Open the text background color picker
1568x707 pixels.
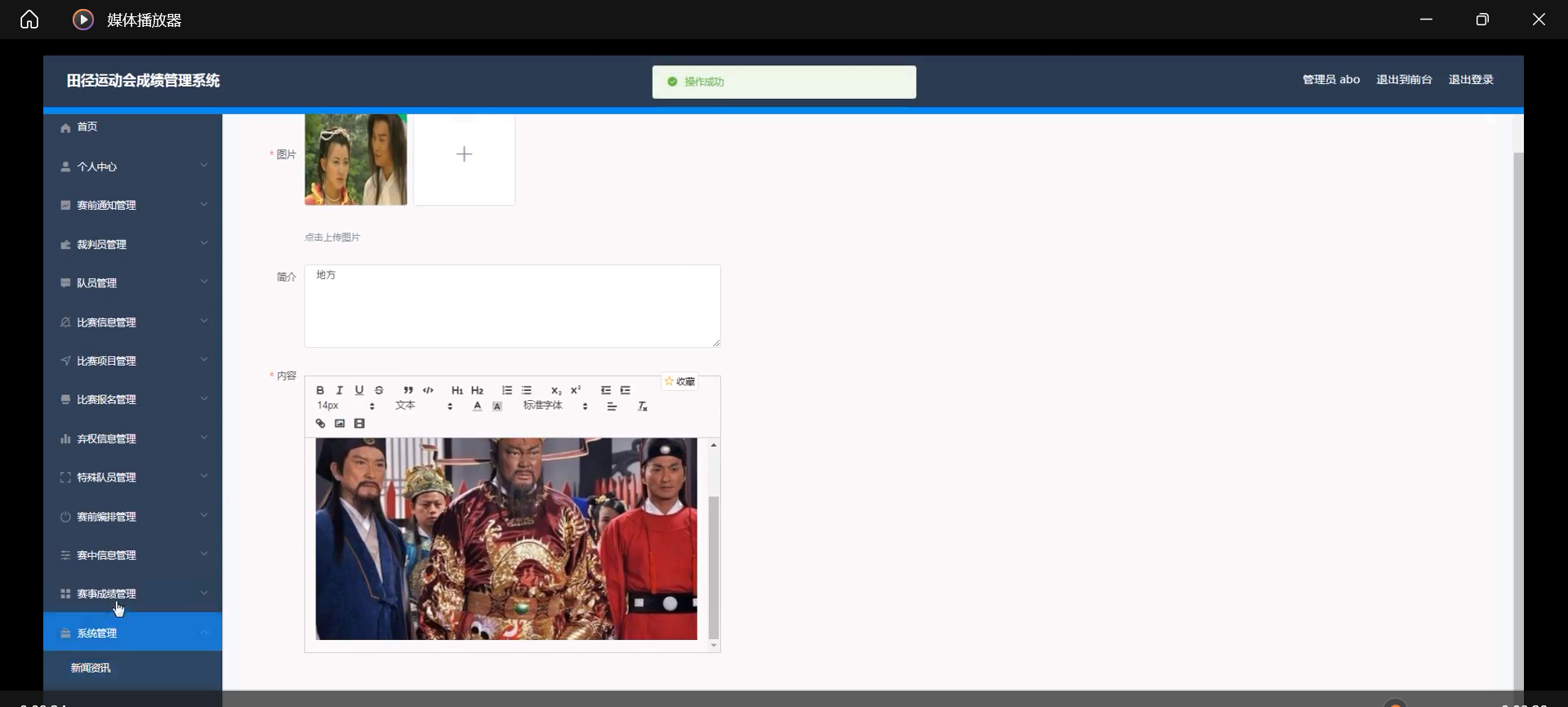pyautogui.click(x=497, y=407)
